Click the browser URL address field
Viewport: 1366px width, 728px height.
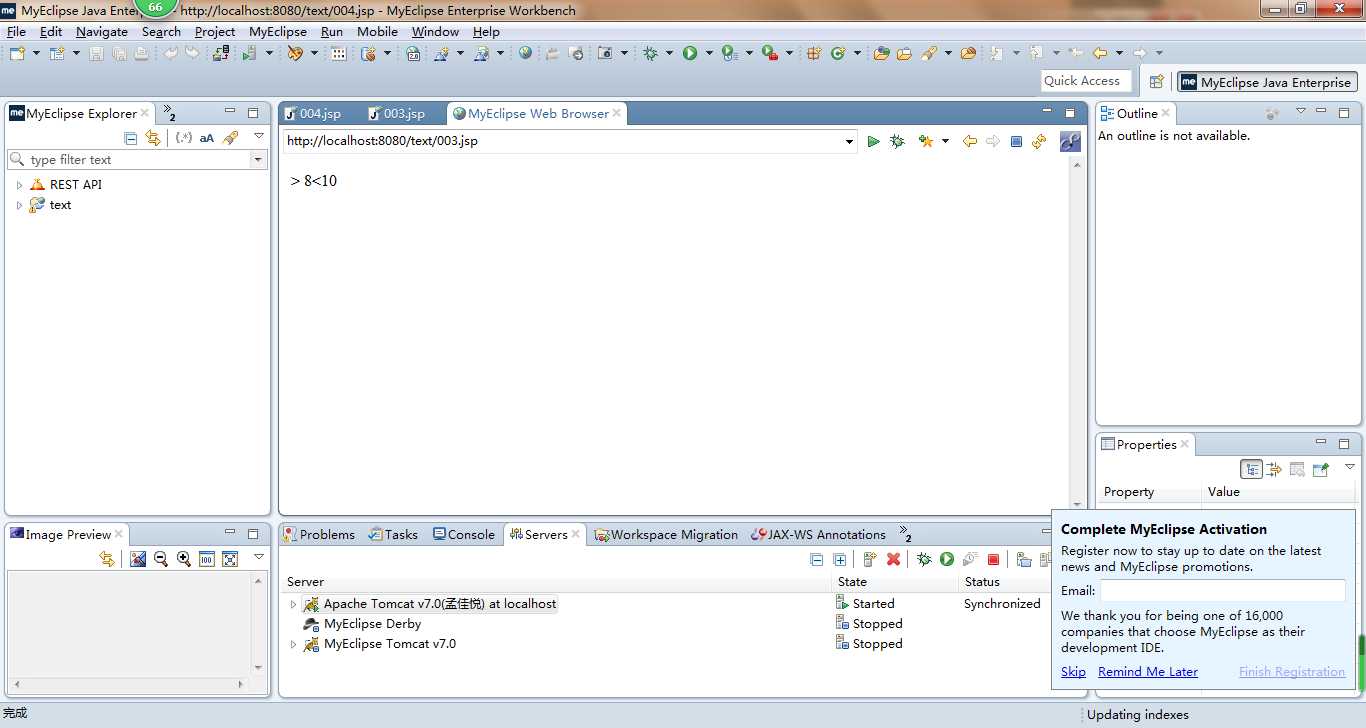[x=563, y=141]
